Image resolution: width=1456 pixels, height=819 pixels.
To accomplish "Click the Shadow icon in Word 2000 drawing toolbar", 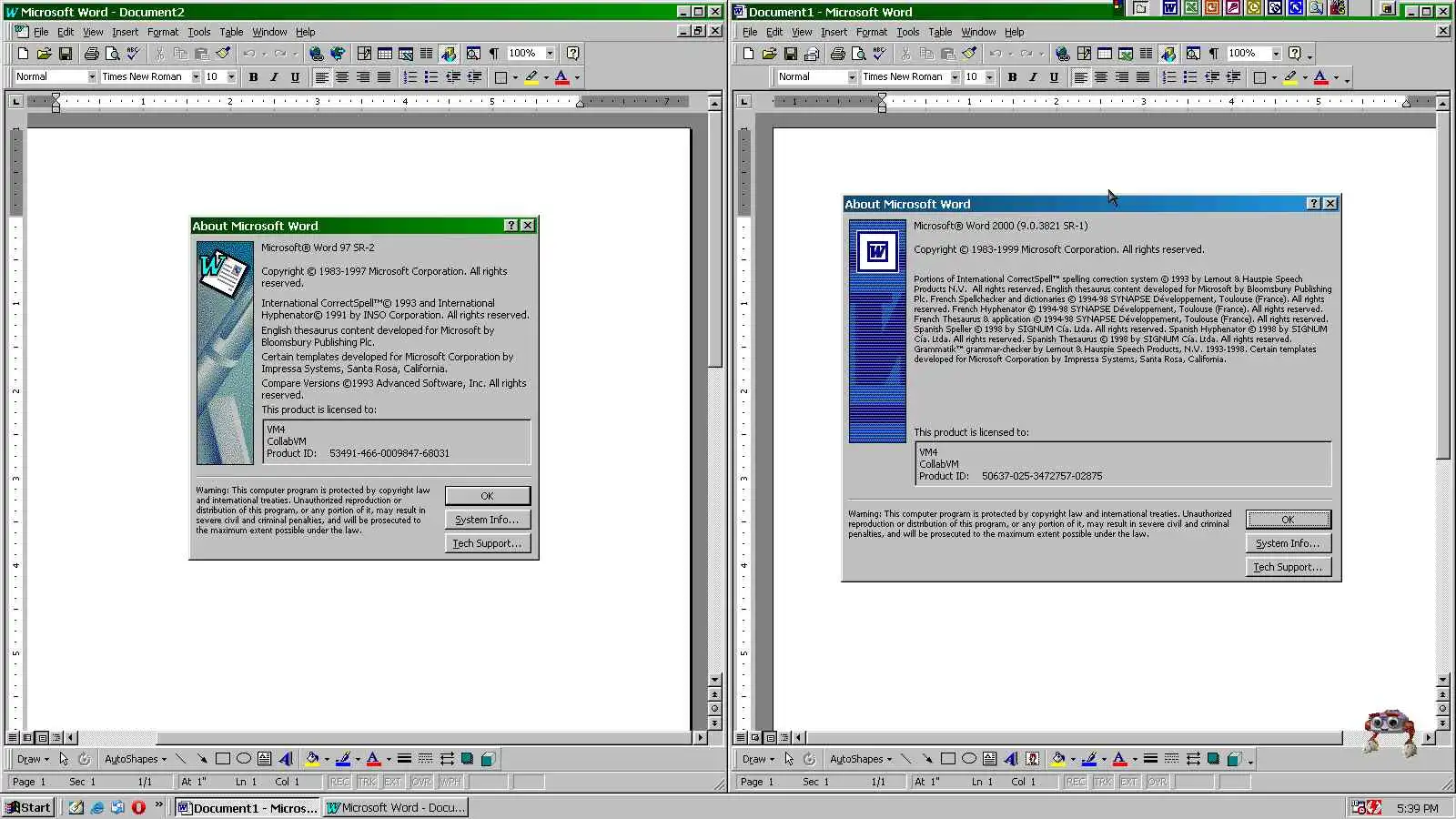I will (1213, 759).
